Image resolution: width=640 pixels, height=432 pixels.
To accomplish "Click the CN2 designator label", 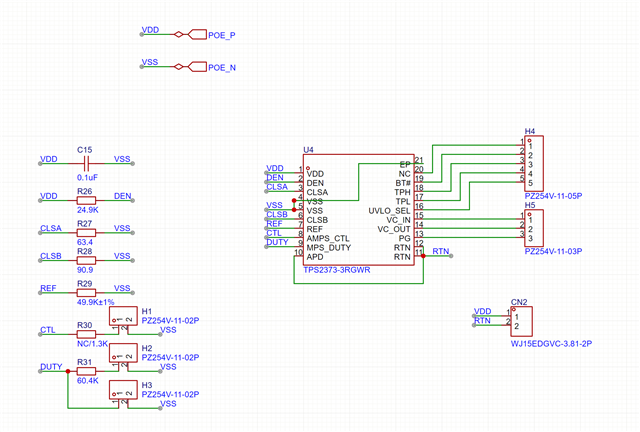I will [x=519, y=302].
